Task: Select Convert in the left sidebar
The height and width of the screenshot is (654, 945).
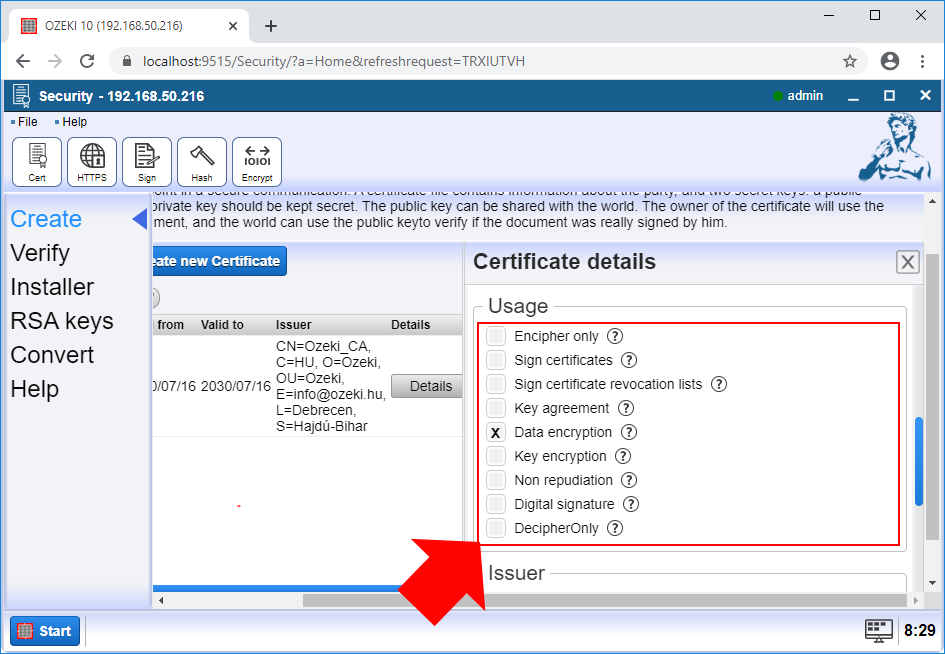Action: (52, 355)
